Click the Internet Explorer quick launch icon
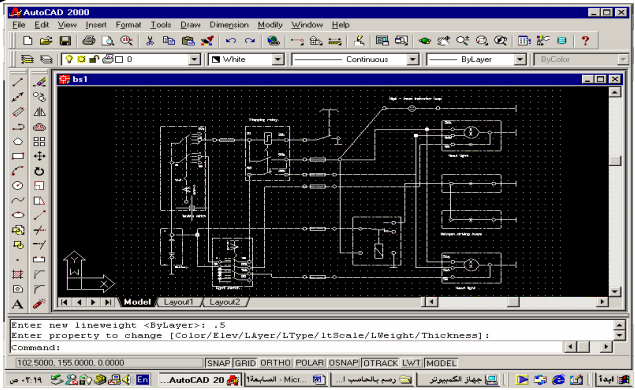 559,380
